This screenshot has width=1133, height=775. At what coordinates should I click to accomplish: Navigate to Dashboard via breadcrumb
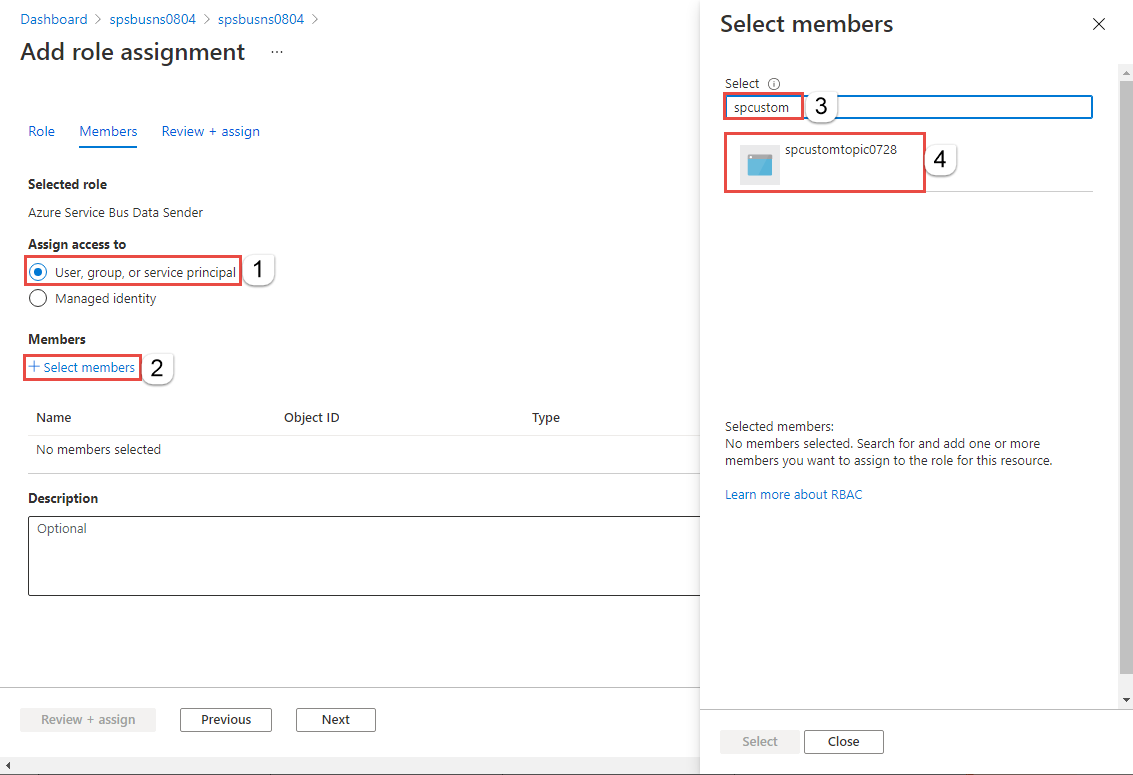[54, 19]
